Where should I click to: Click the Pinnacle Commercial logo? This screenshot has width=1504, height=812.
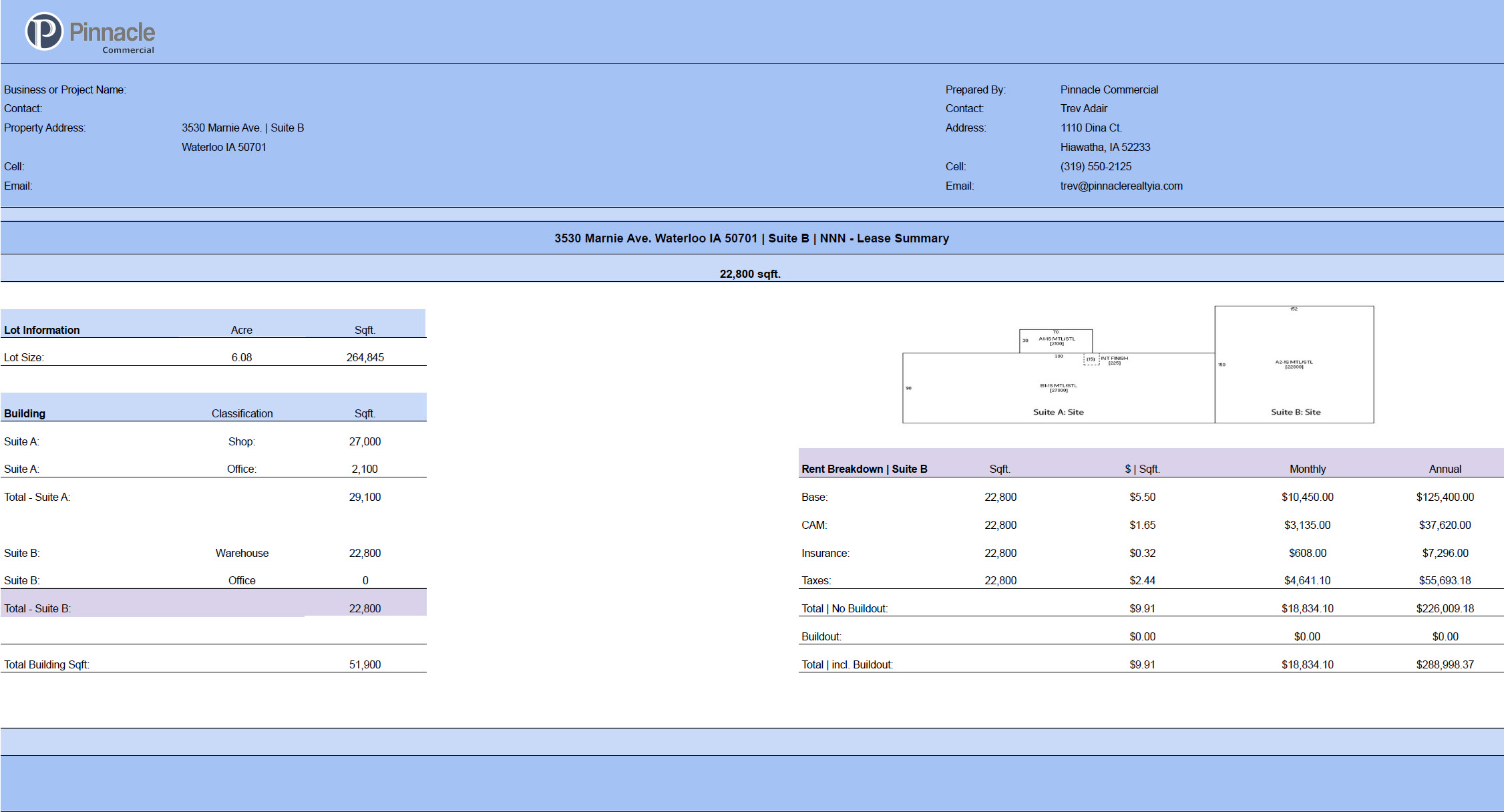[x=90, y=32]
